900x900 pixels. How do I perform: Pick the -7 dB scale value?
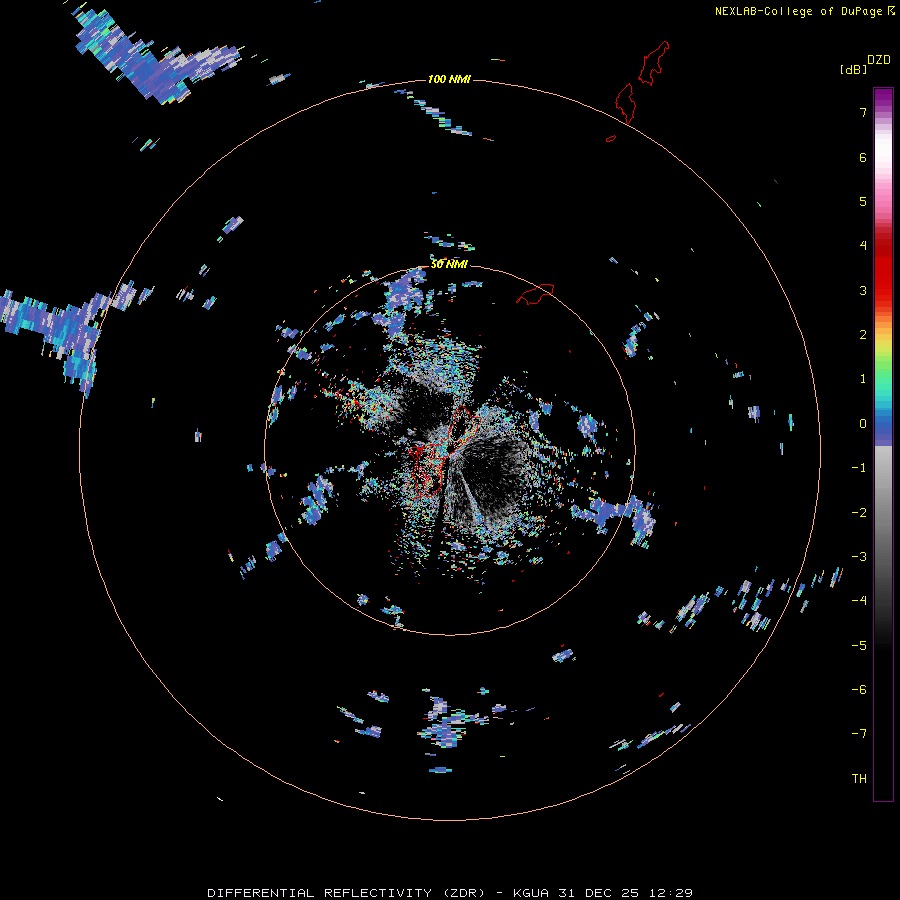click(x=859, y=734)
